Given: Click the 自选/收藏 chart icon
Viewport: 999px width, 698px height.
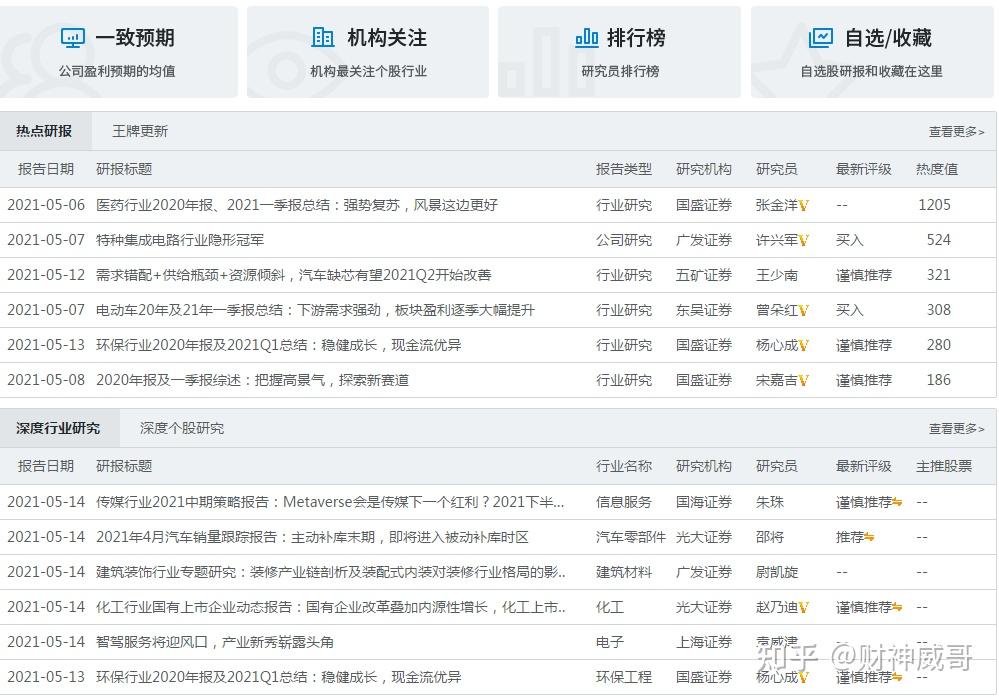Looking at the screenshot, I should pyautogui.click(x=821, y=38).
